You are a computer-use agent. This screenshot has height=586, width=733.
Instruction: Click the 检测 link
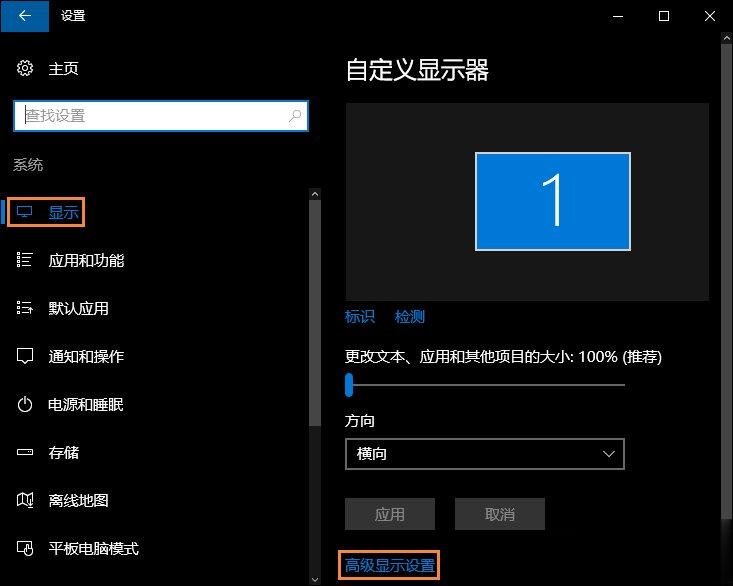(x=410, y=316)
